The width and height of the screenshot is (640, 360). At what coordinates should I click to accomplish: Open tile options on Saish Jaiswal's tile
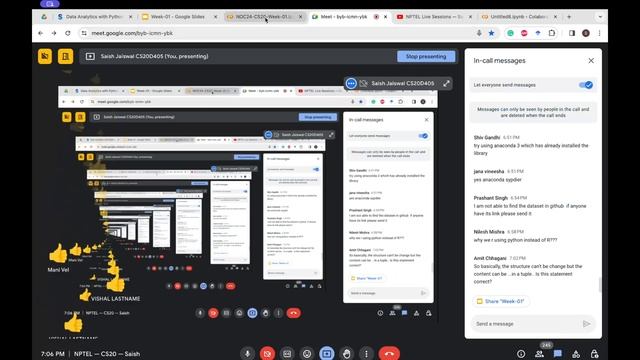pos(351,83)
